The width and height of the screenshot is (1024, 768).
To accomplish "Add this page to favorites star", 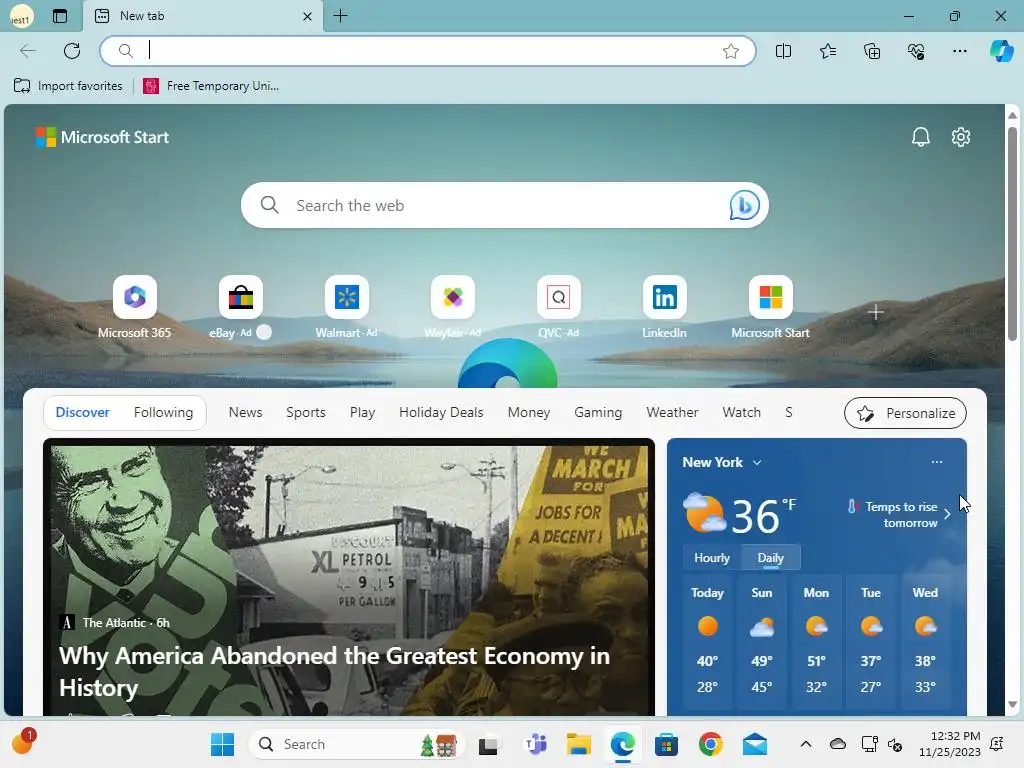I will point(731,51).
